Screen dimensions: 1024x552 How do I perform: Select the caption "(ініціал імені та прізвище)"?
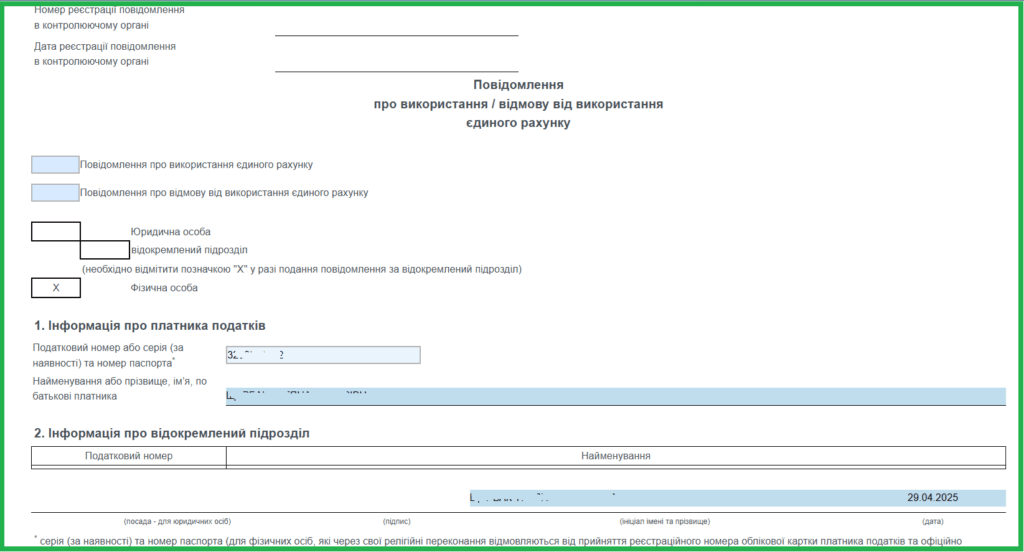[x=665, y=521]
